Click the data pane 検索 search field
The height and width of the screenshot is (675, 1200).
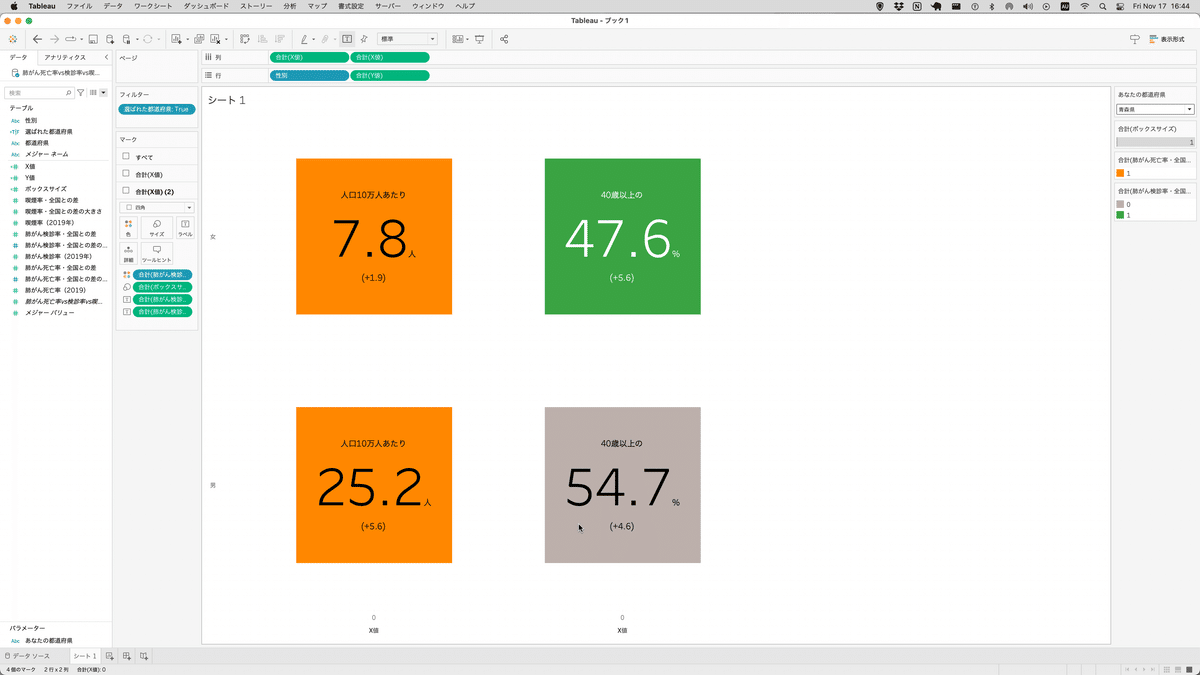pos(39,92)
